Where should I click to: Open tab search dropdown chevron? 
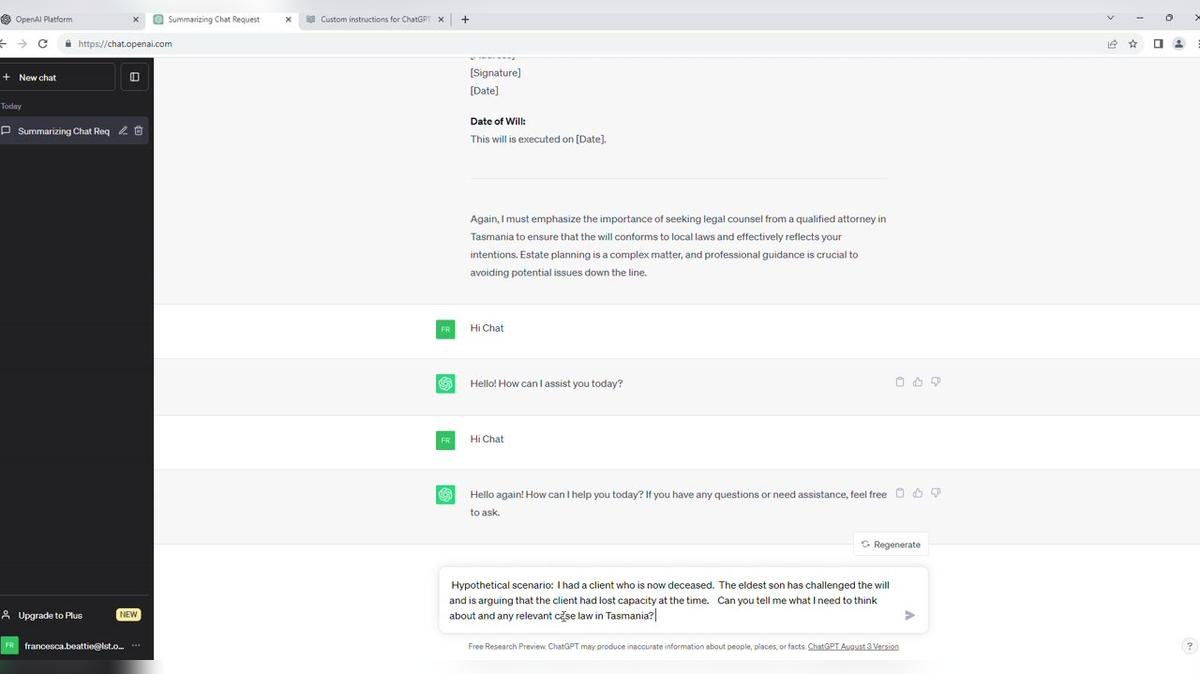click(x=1111, y=18)
